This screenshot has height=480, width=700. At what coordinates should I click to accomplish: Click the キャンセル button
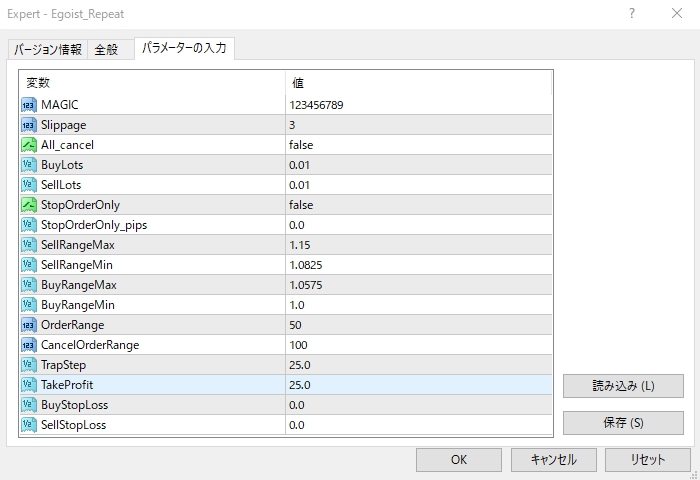pyautogui.click(x=553, y=460)
